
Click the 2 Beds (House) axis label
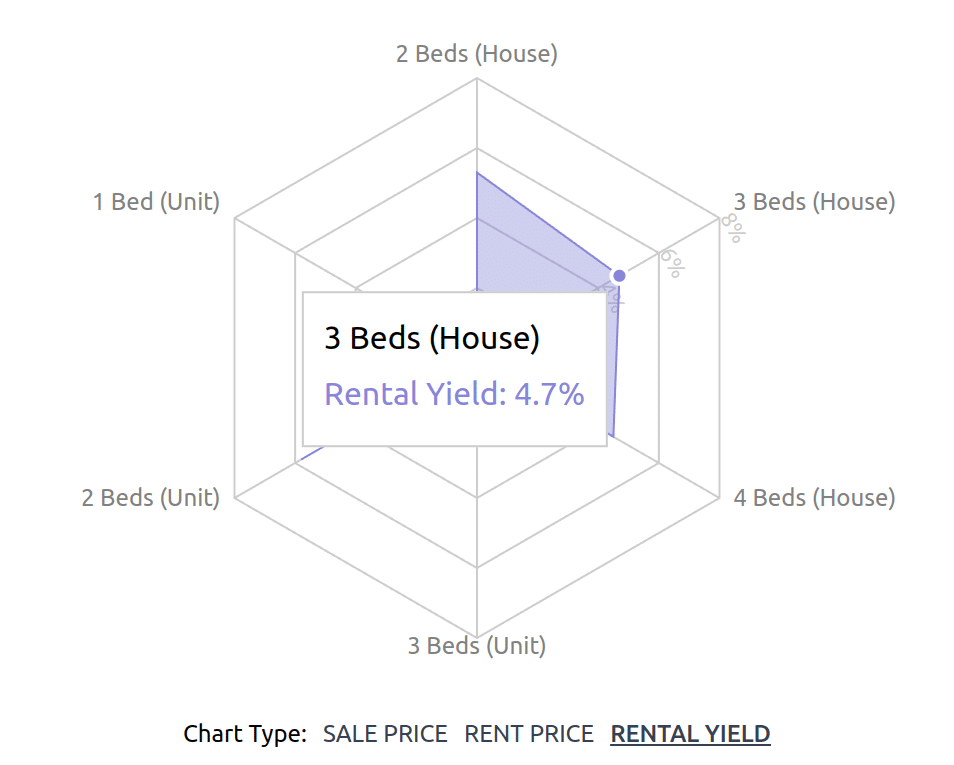coord(477,54)
